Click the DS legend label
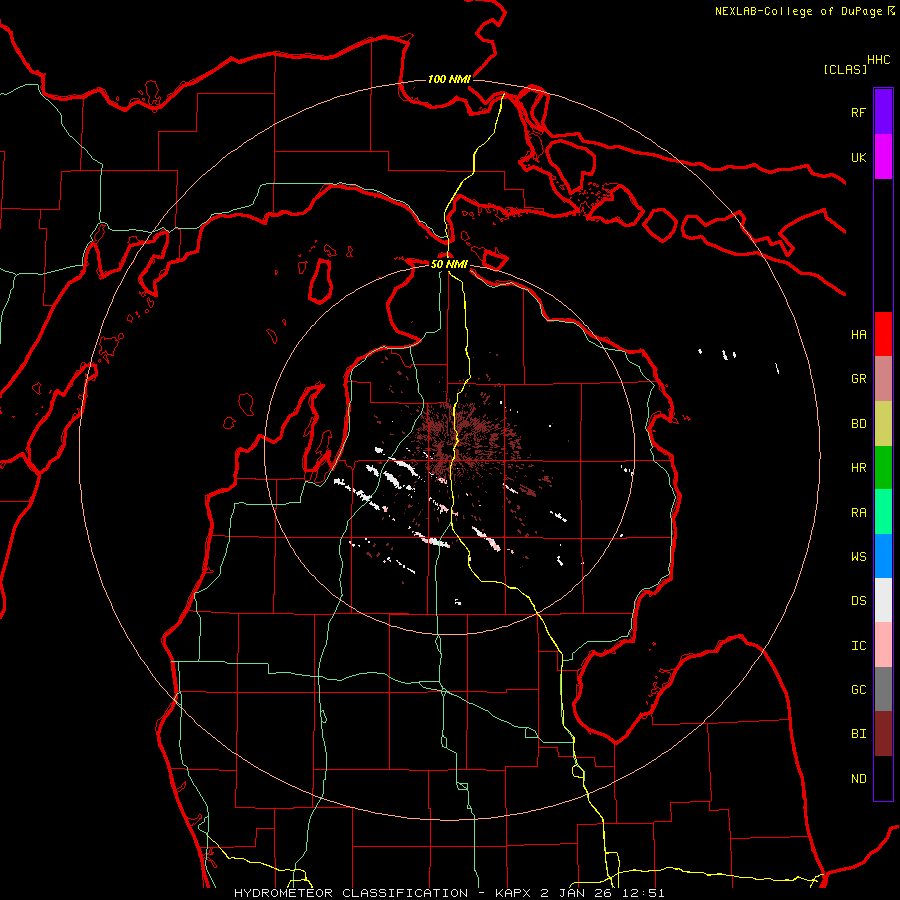This screenshot has height=900, width=900. tap(858, 601)
